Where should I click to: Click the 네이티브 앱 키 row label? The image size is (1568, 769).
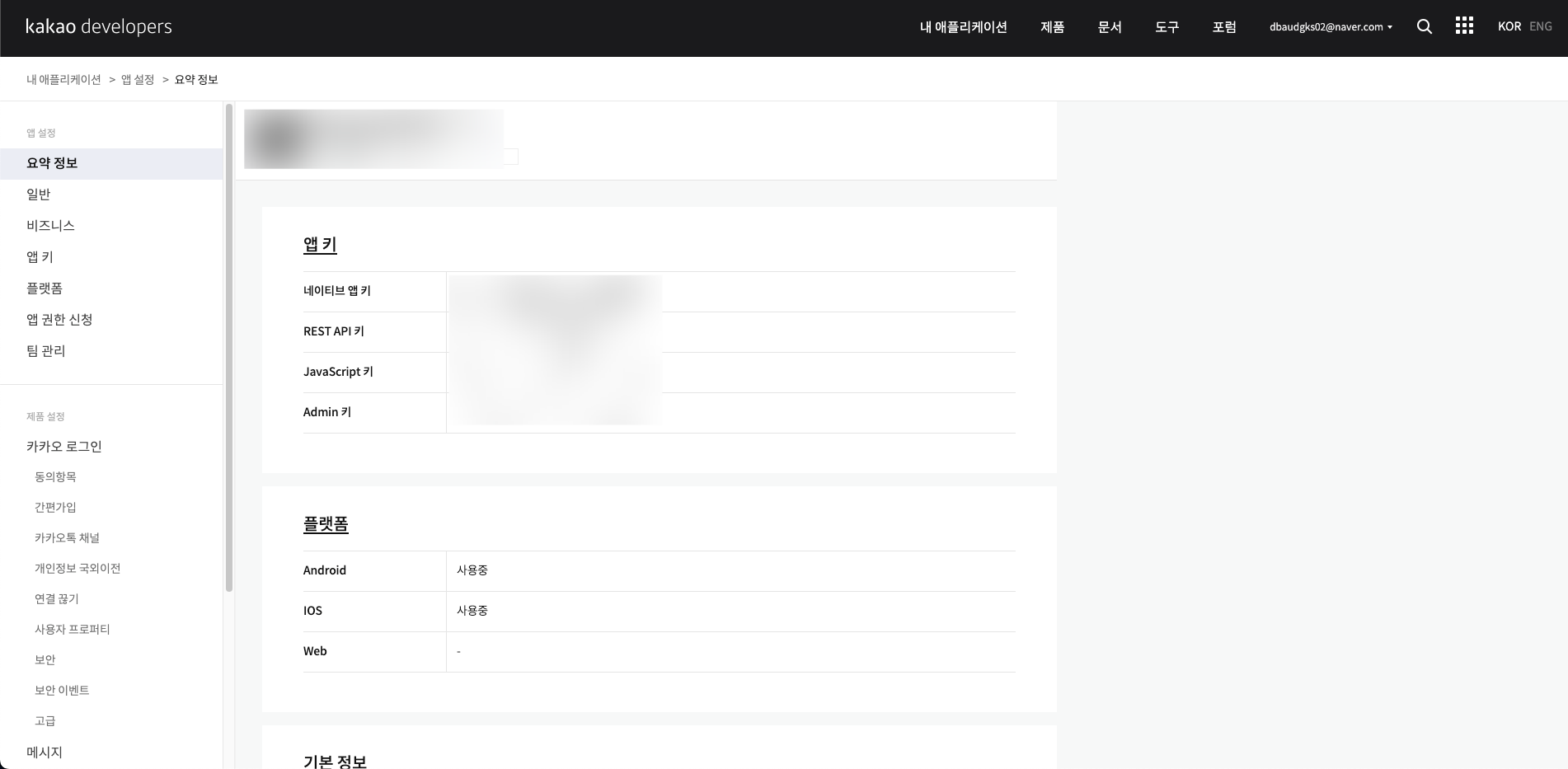pos(337,291)
